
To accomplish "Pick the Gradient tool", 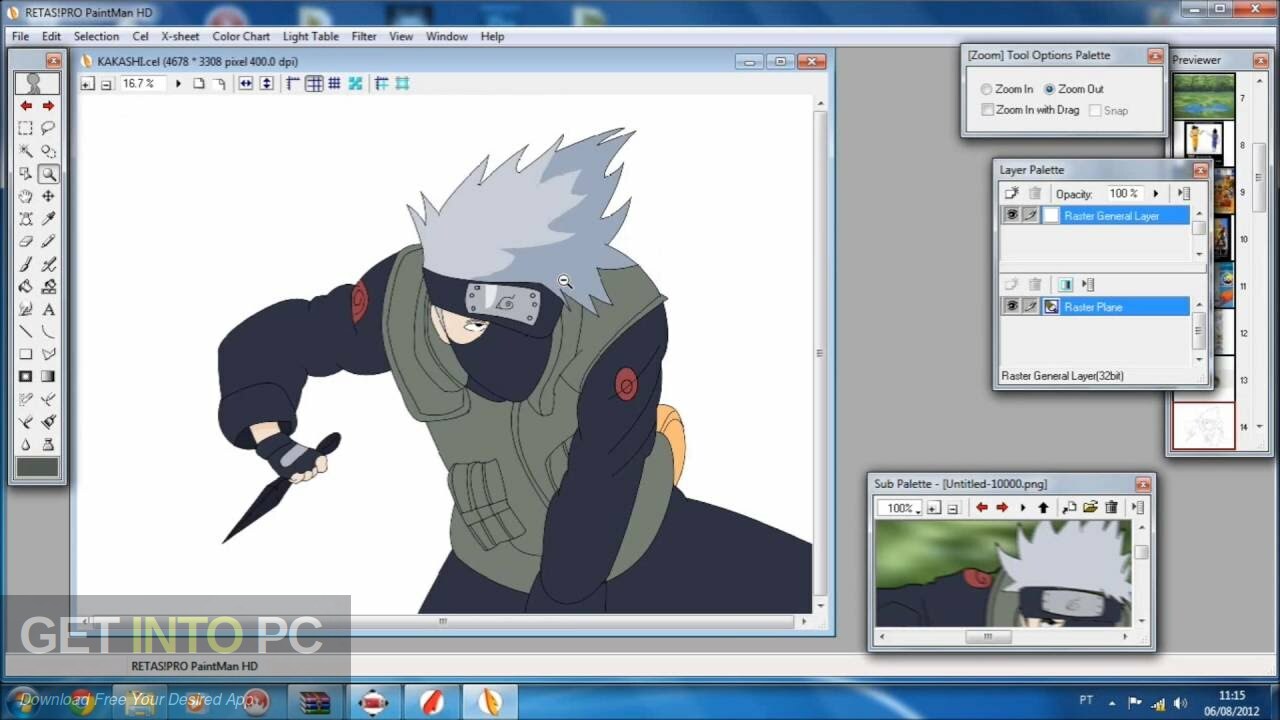I will (48, 376).
